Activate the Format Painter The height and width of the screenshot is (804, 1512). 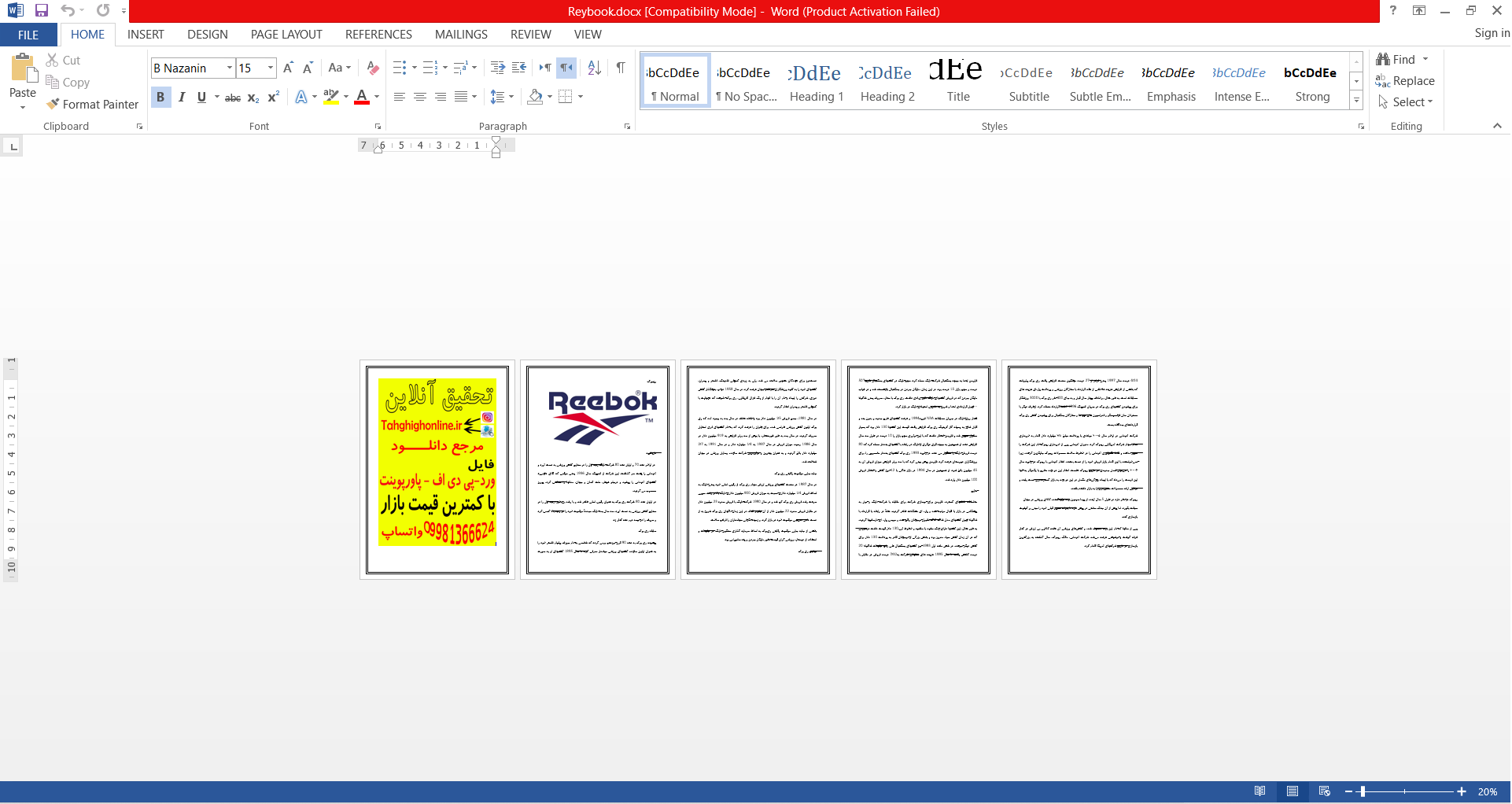coord(92,104)
